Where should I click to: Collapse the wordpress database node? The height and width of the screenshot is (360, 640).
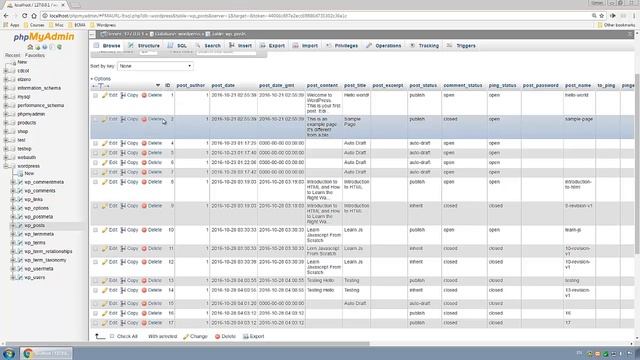(x=6, y=166)
